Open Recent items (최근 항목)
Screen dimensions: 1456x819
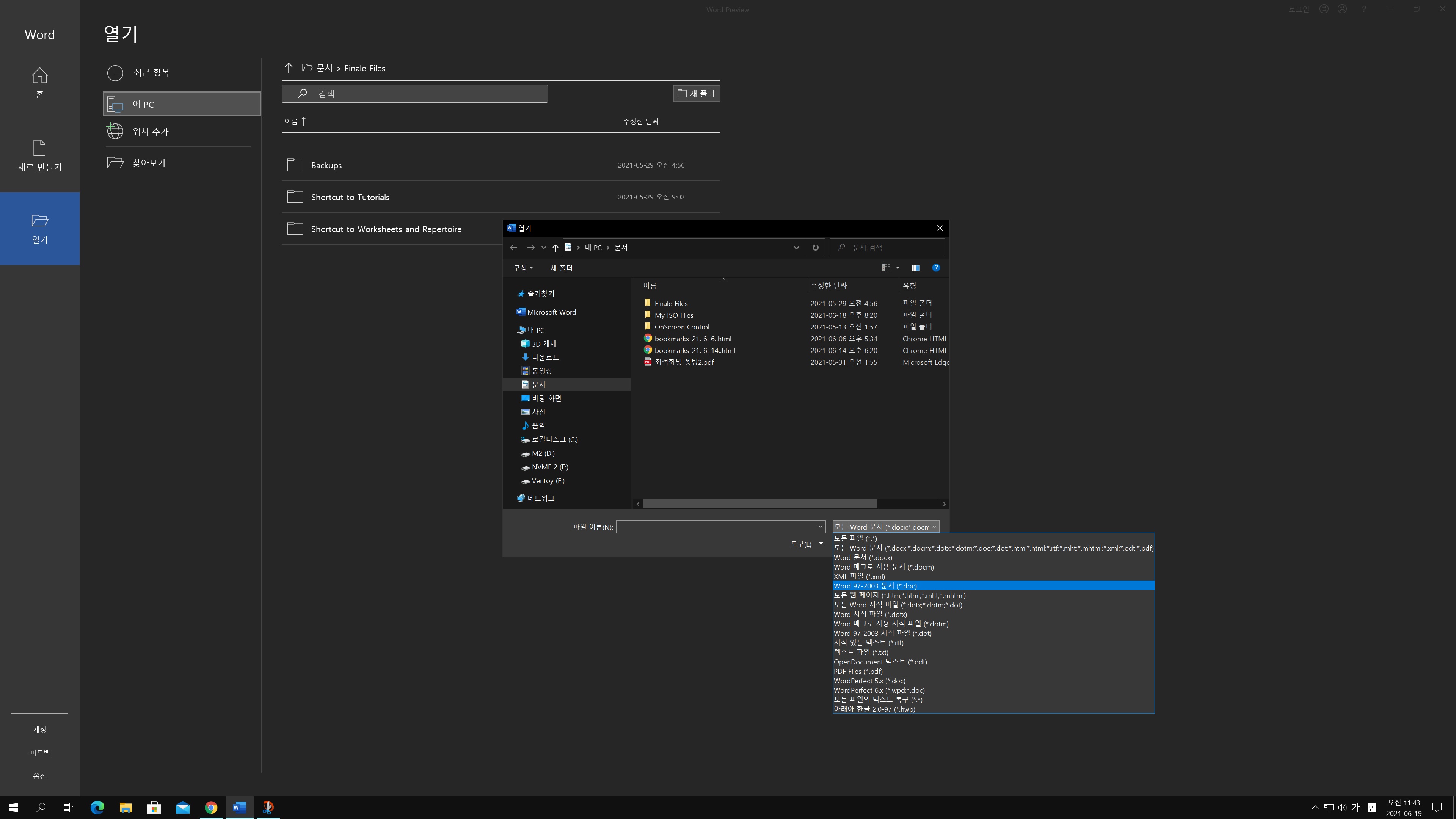coord(182,72)
